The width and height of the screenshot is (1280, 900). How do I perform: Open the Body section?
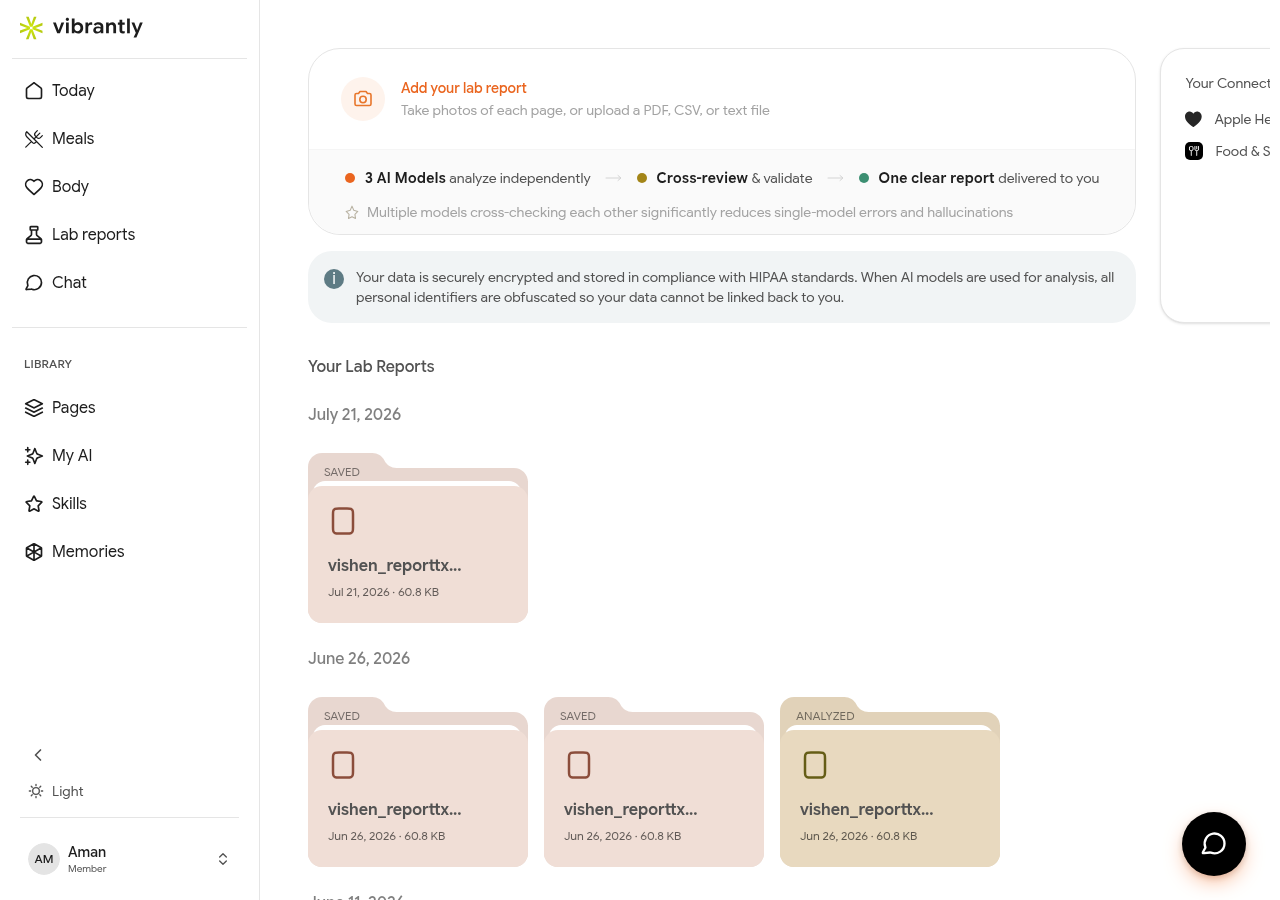[x=129, y=186]
